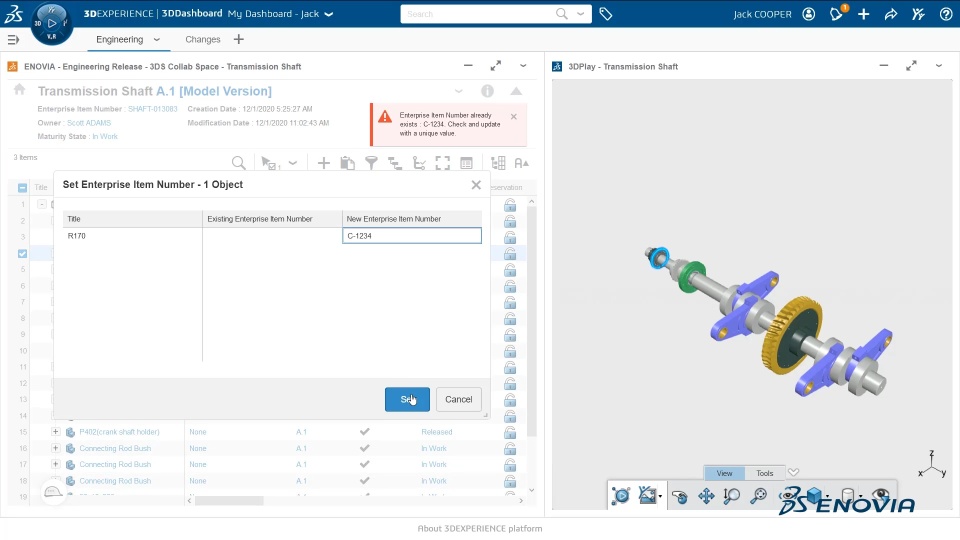Screen dimensions: 960x540
Task: Open notifications icon with badge
Action: point(836,13)
